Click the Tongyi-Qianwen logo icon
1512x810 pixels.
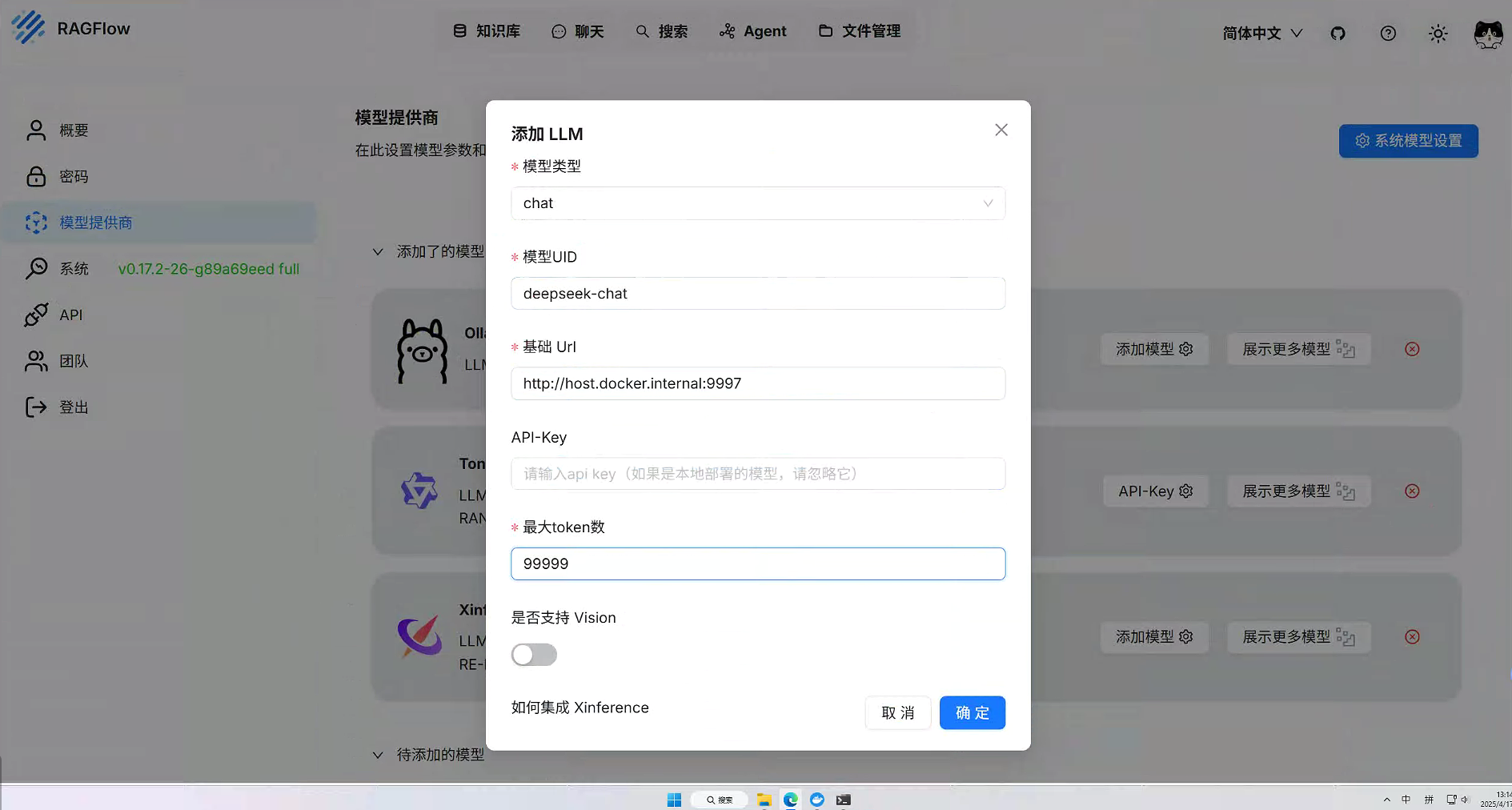click(419, 491)
